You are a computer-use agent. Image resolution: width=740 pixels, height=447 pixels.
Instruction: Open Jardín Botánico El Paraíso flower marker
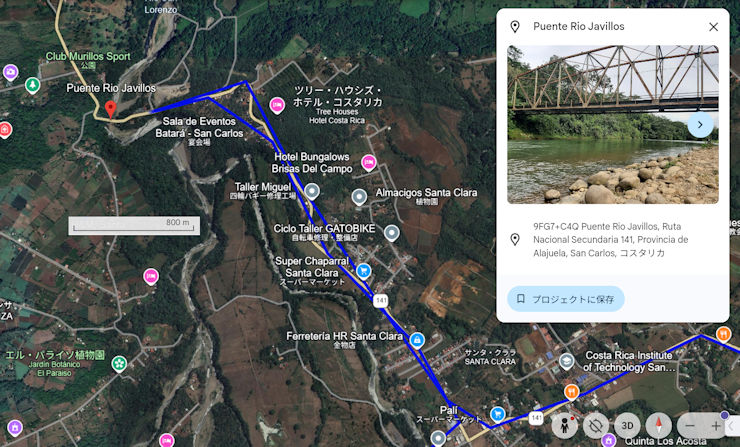point(119,364)
